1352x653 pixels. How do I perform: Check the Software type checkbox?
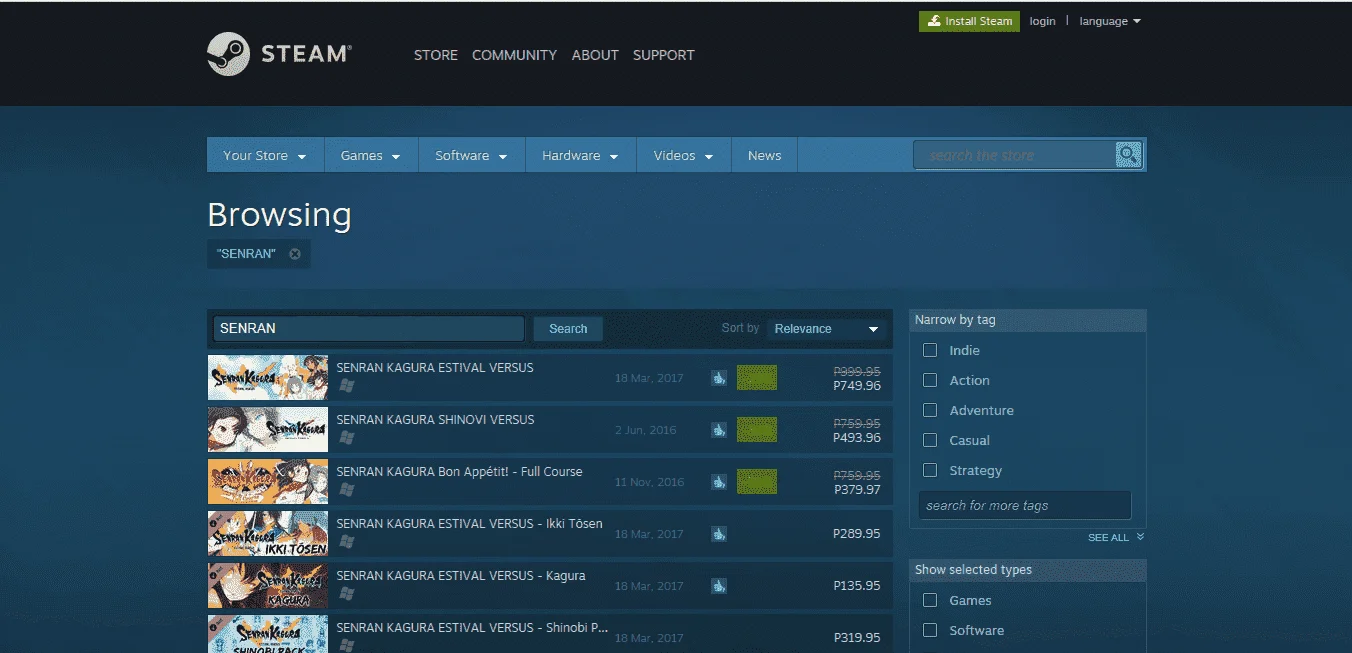(x=930, y=630)
